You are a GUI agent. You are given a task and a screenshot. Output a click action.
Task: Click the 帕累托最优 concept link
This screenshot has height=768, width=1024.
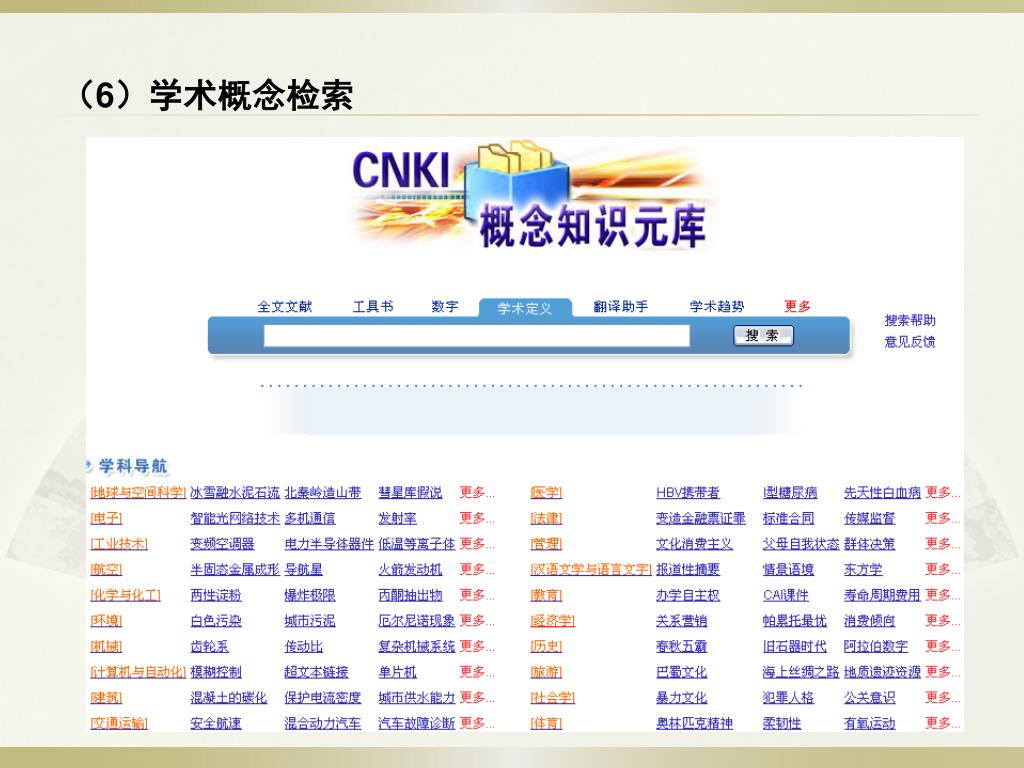[x=794, y=621]
